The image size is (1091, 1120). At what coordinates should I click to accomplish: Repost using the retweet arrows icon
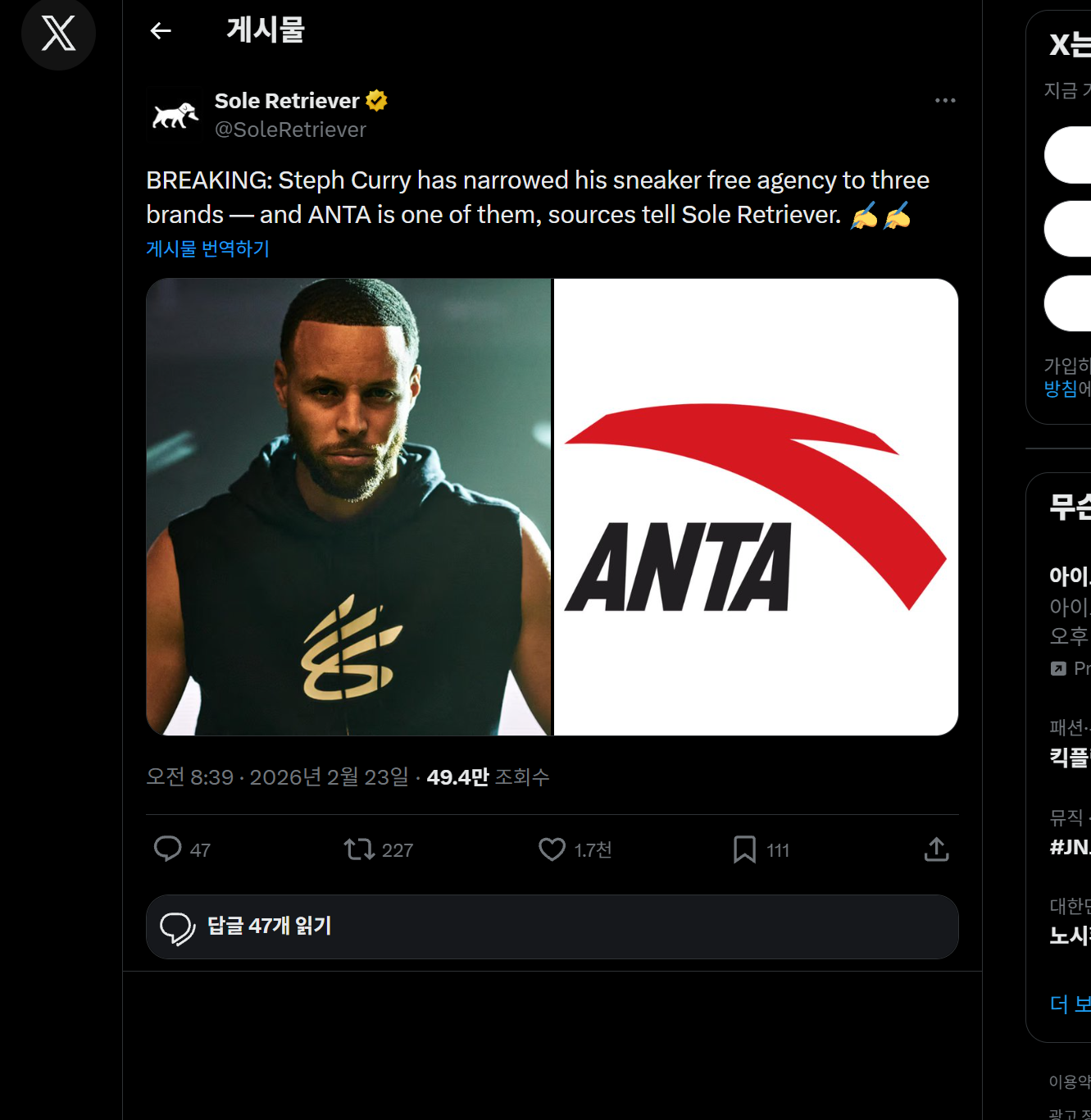359,849
